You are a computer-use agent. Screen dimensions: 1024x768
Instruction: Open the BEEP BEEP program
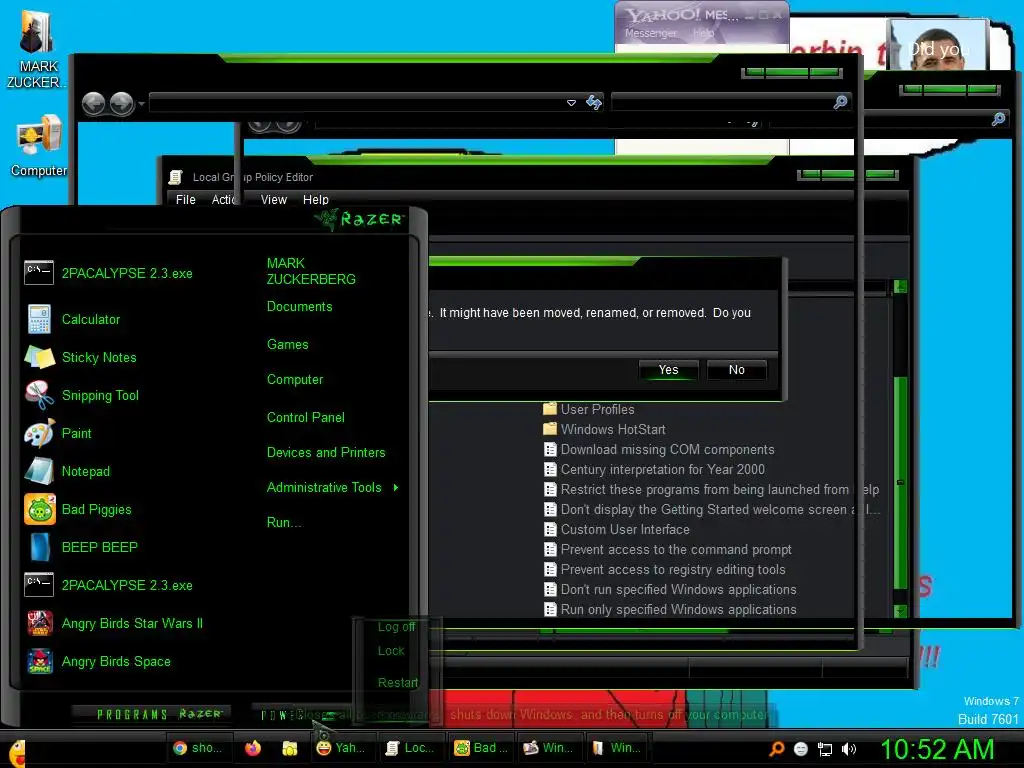pyautogui.click(x=81, y=547)
